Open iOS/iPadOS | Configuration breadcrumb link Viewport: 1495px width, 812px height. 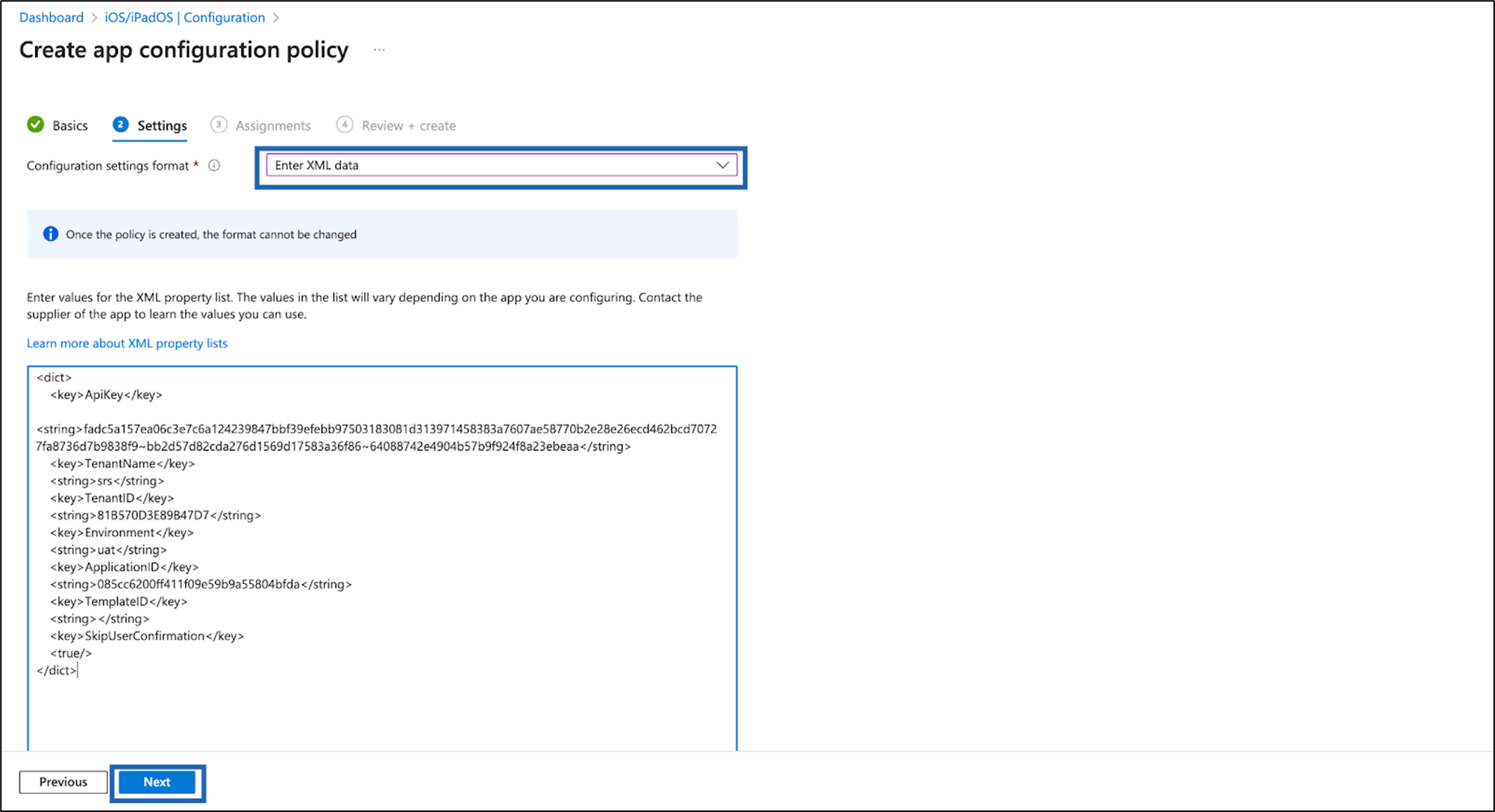(x=185, y=17)
